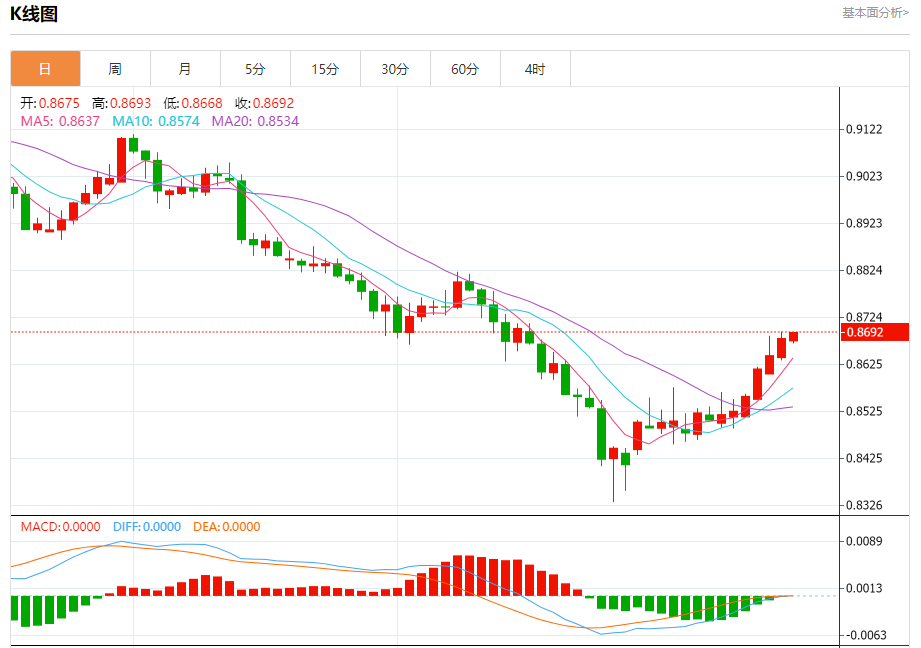
Task: Open the 30分 interval tab
Action: [x=395, y=69]
